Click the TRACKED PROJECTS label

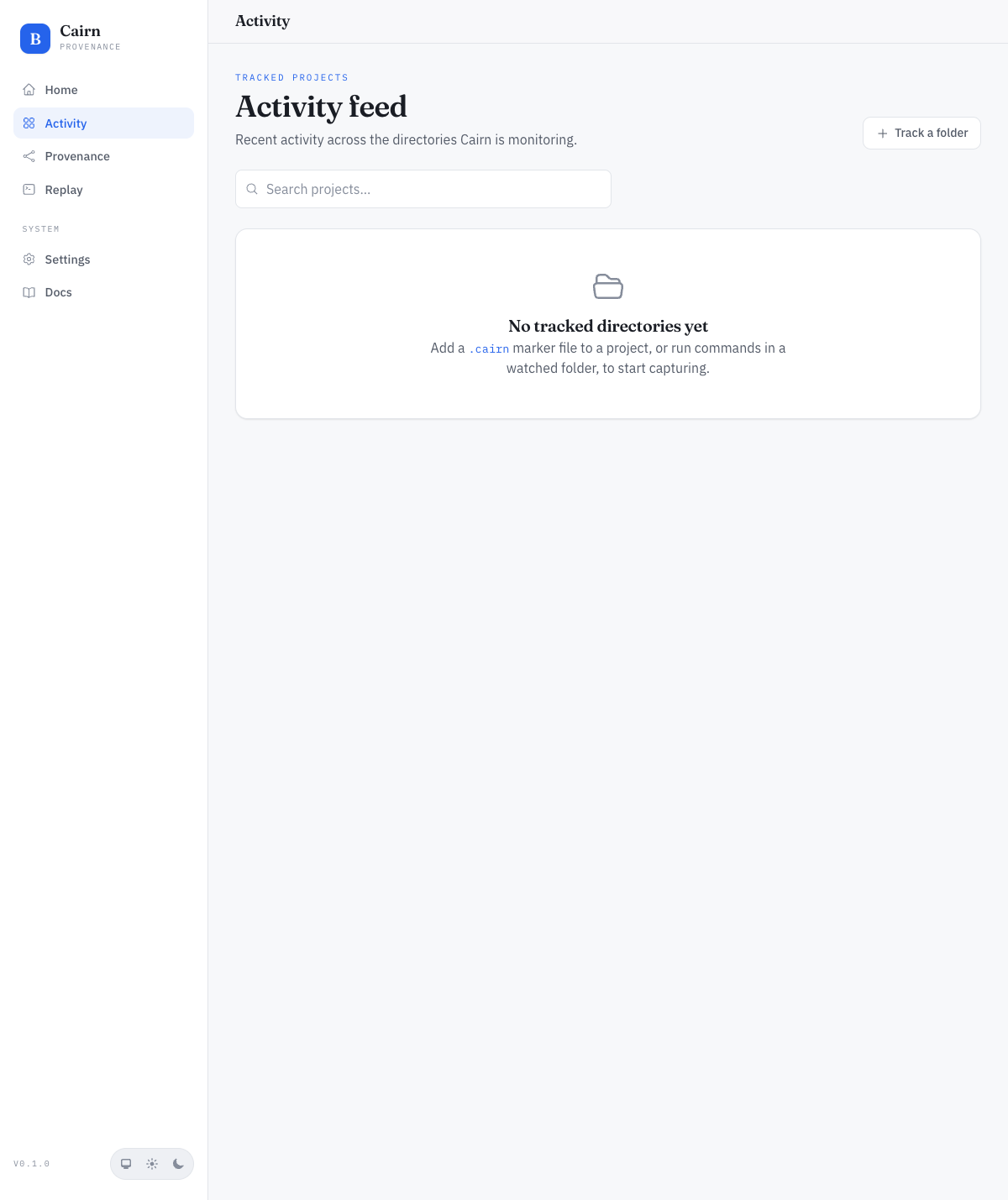291,77
